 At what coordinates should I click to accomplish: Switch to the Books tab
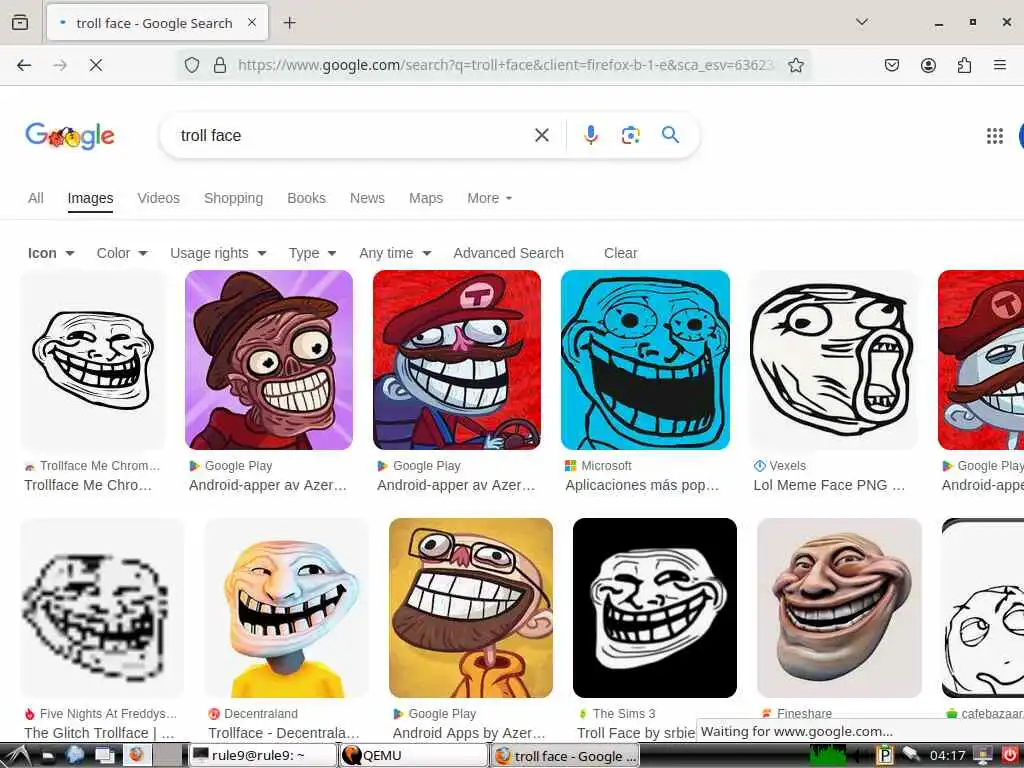click(306, 198)
